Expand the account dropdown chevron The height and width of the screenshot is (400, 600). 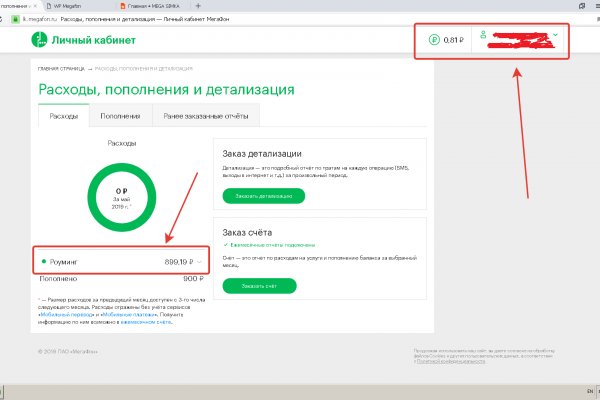point(555,37)
